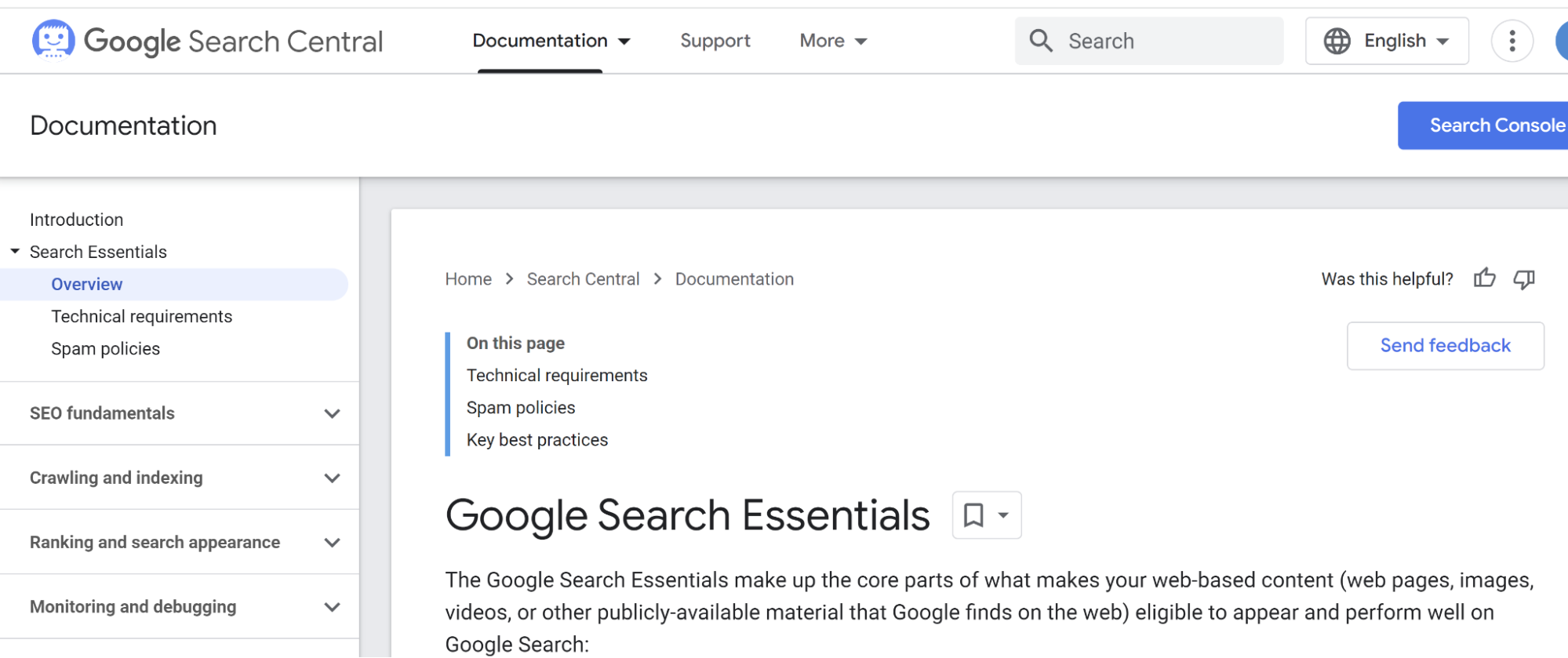Click the Google Search Central mascot logo
1568x658 pixels.
[53, 40]
